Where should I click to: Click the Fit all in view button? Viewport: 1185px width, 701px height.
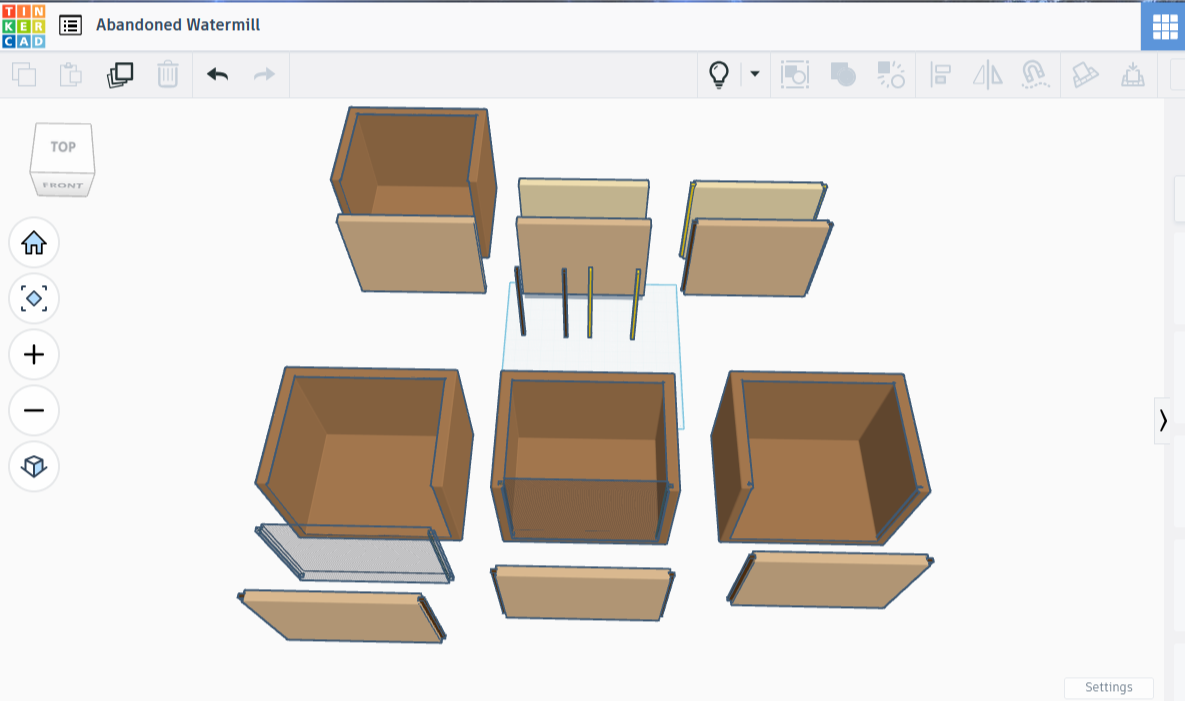point(34,298)
